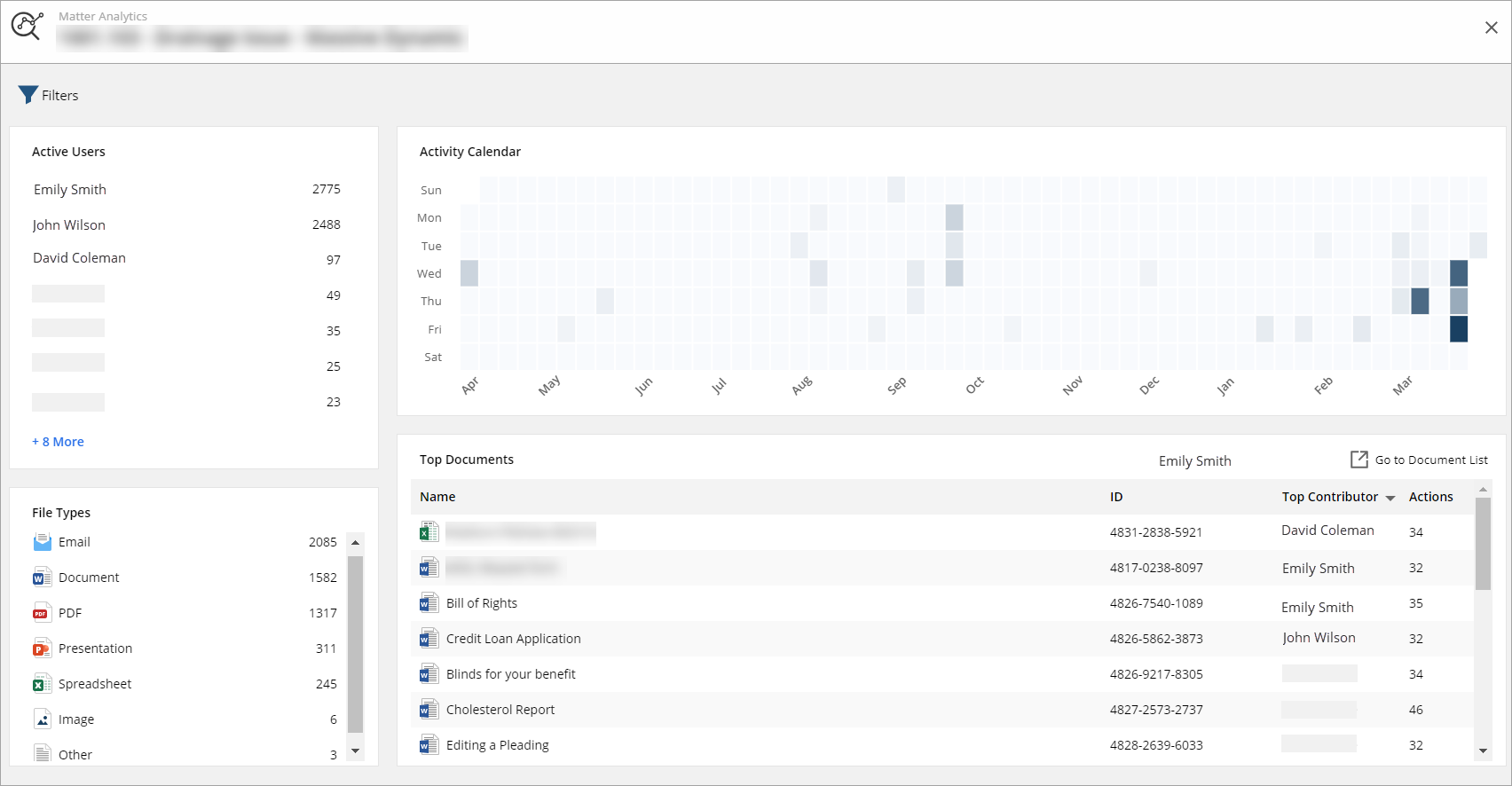The width and height of the screenshot is (1512, 786).
Task: Select Emily Smith in Active Users
Action: pos(70,189)
